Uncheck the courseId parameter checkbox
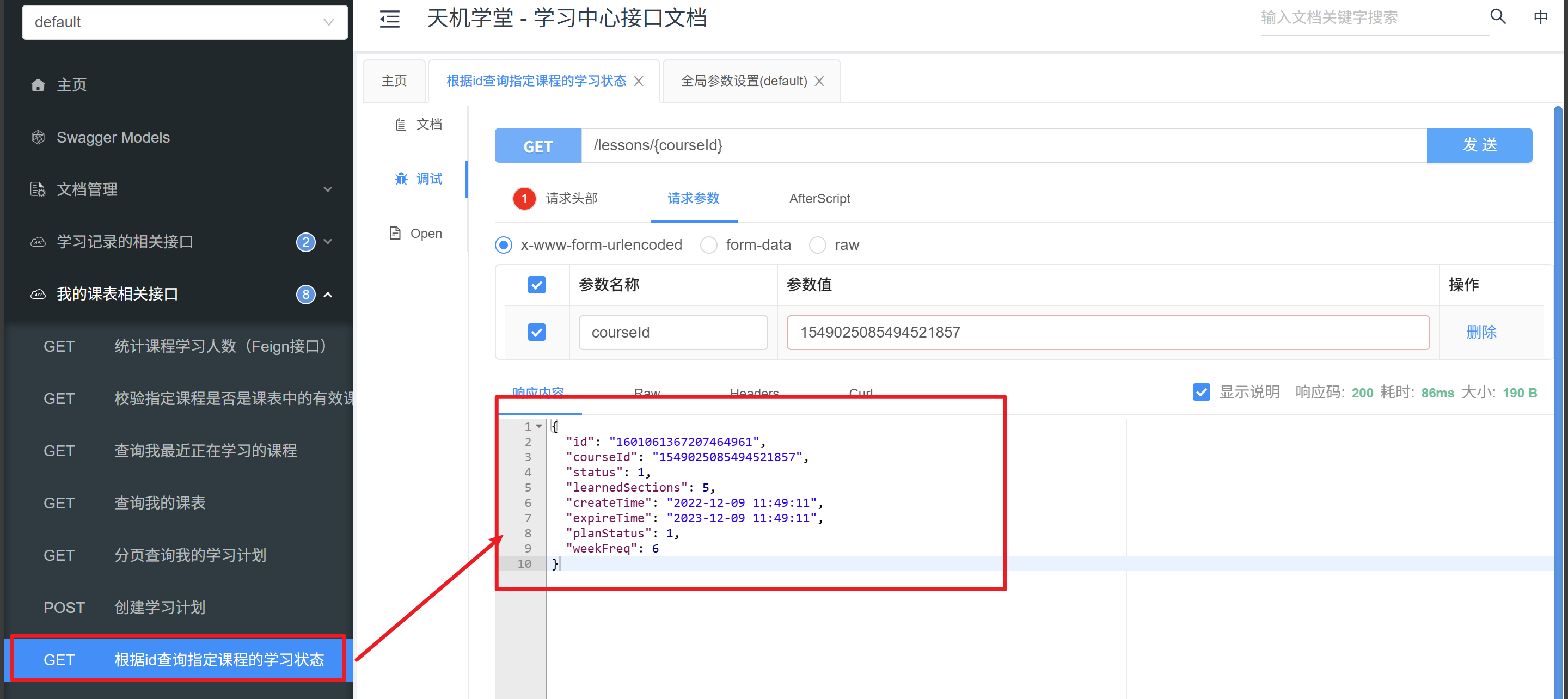1568x699 pixels. coord(536,332)
